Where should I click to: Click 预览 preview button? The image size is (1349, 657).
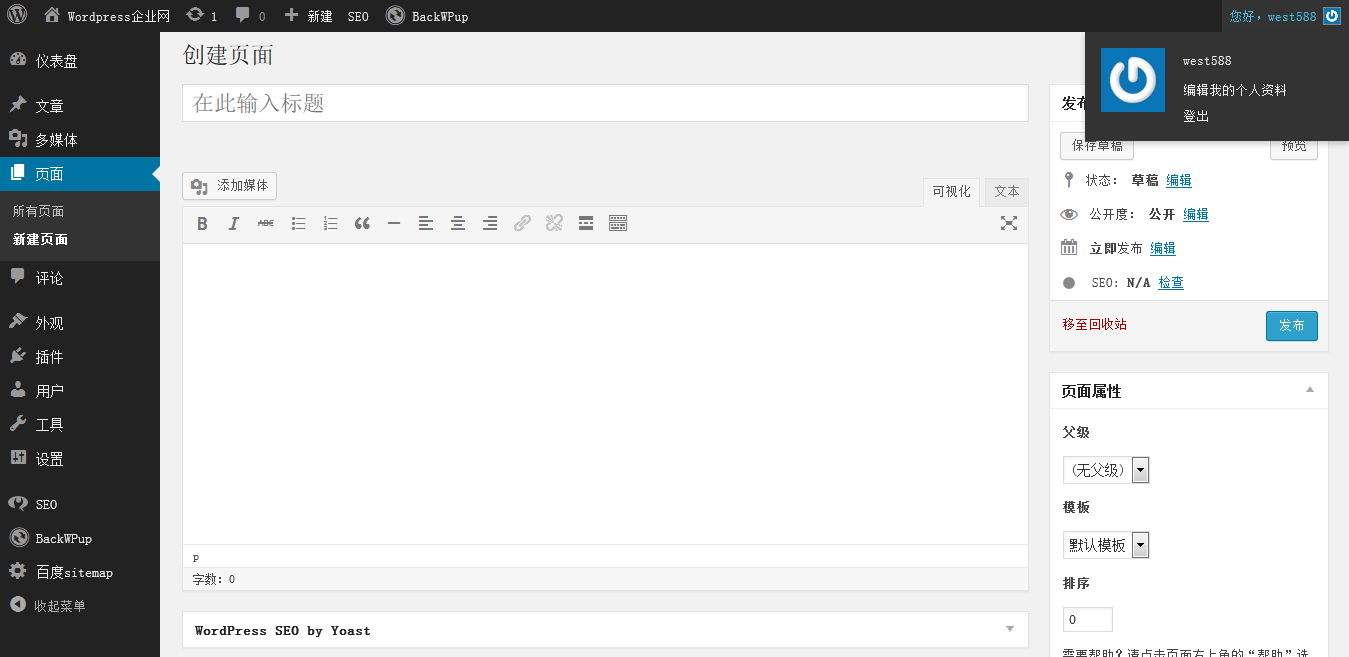[x=1294, y=146]
